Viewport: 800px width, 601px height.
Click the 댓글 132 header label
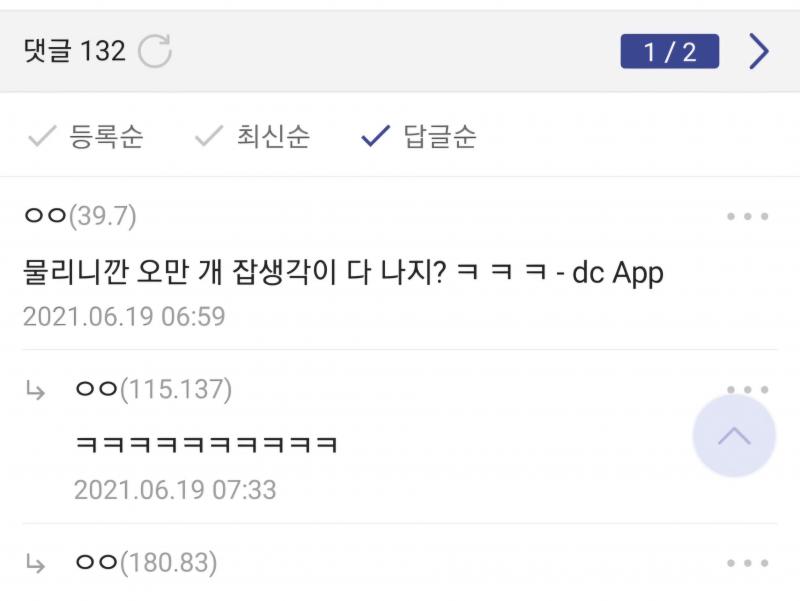74,51
